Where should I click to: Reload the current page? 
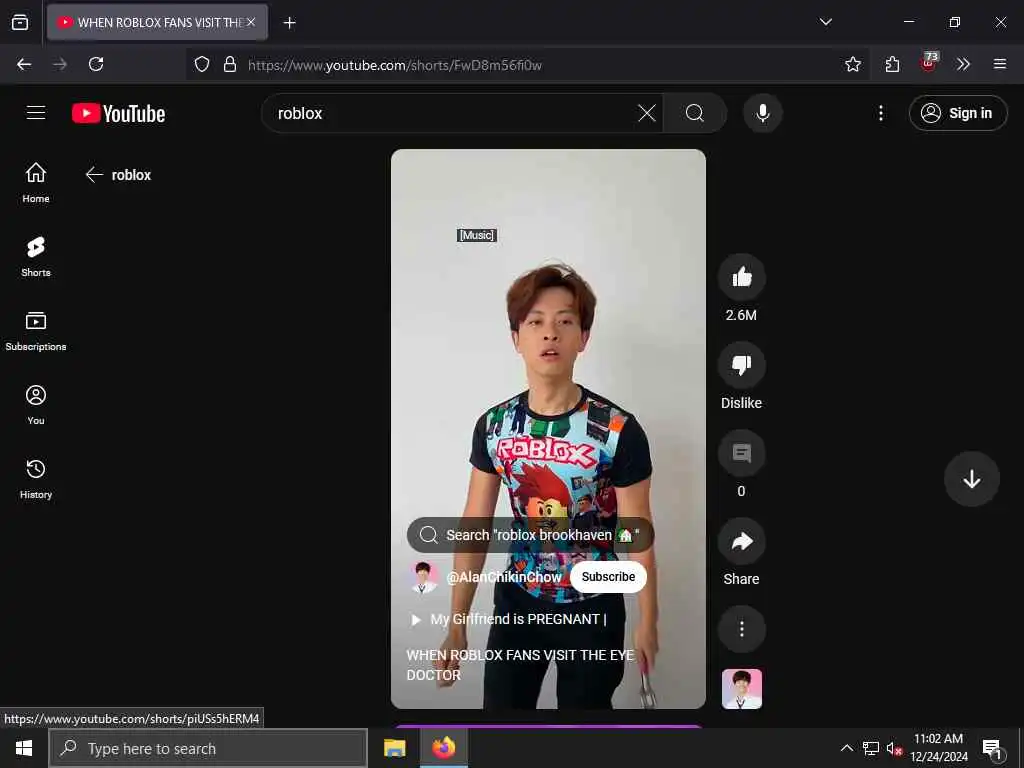coord(96,64)
